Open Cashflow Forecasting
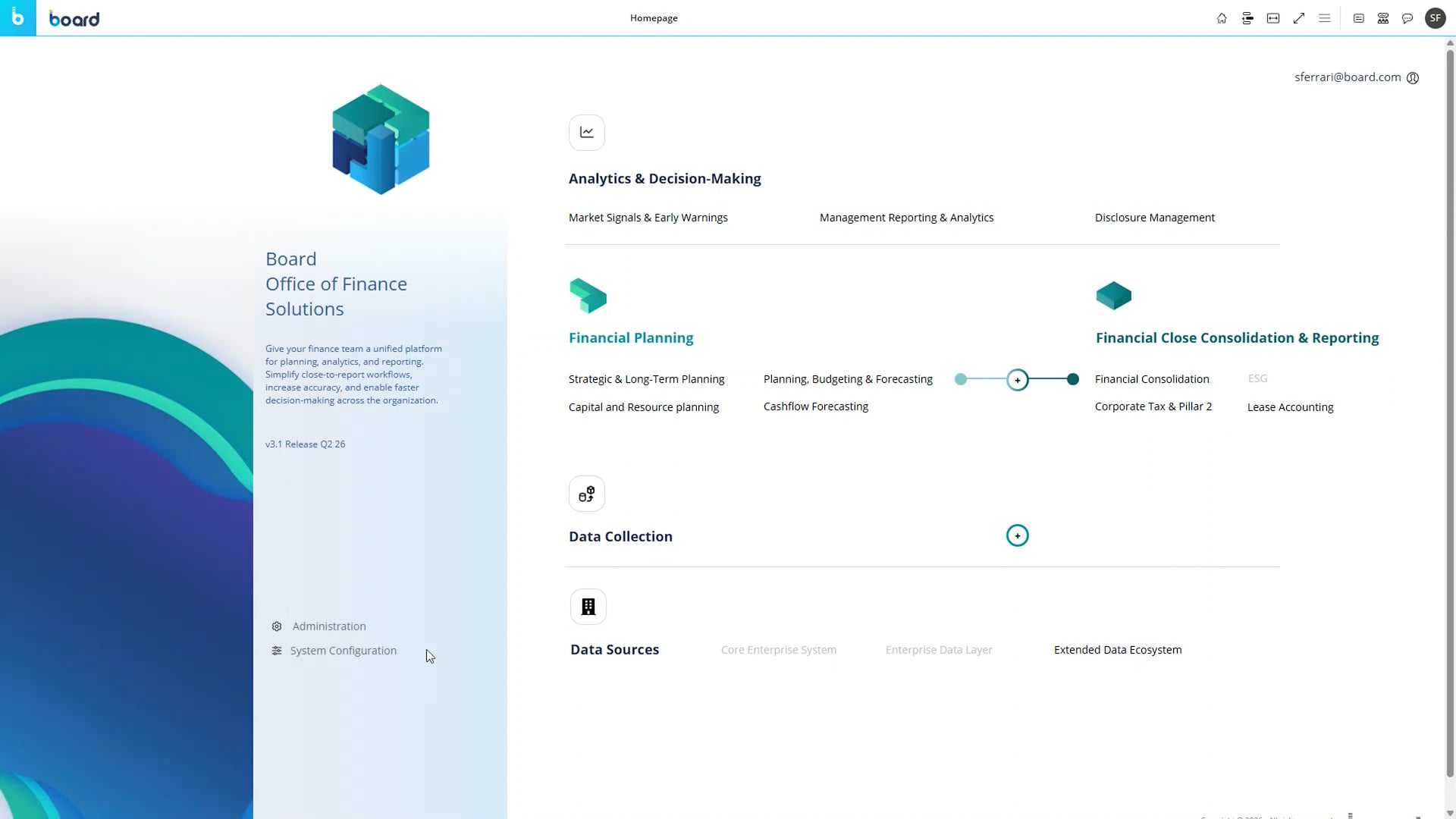This screenshot has height=819, width=1456. [x=816, y=406]
